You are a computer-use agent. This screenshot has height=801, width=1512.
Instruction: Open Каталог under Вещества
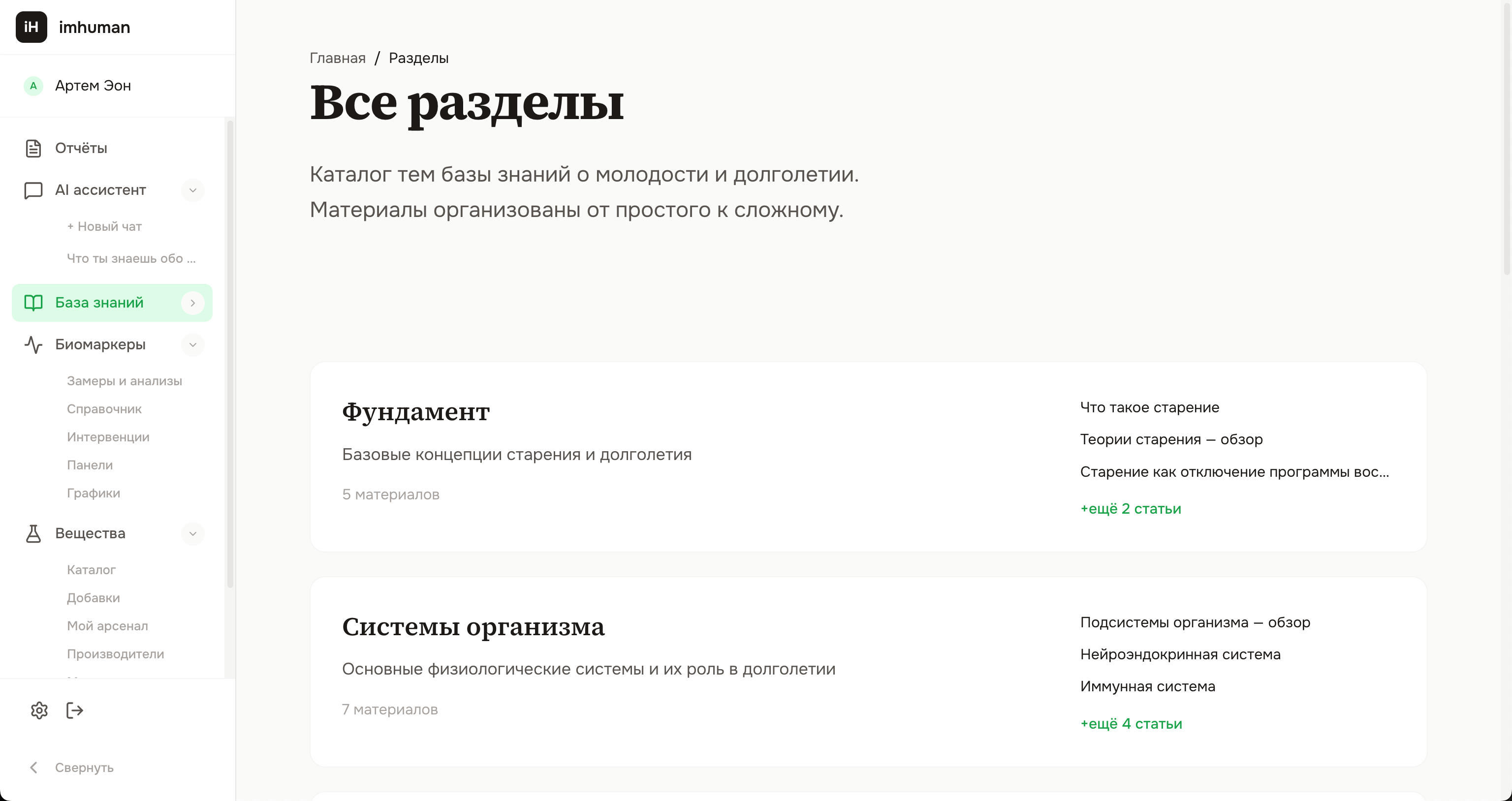pyautogui.click(x=92, y=569)
